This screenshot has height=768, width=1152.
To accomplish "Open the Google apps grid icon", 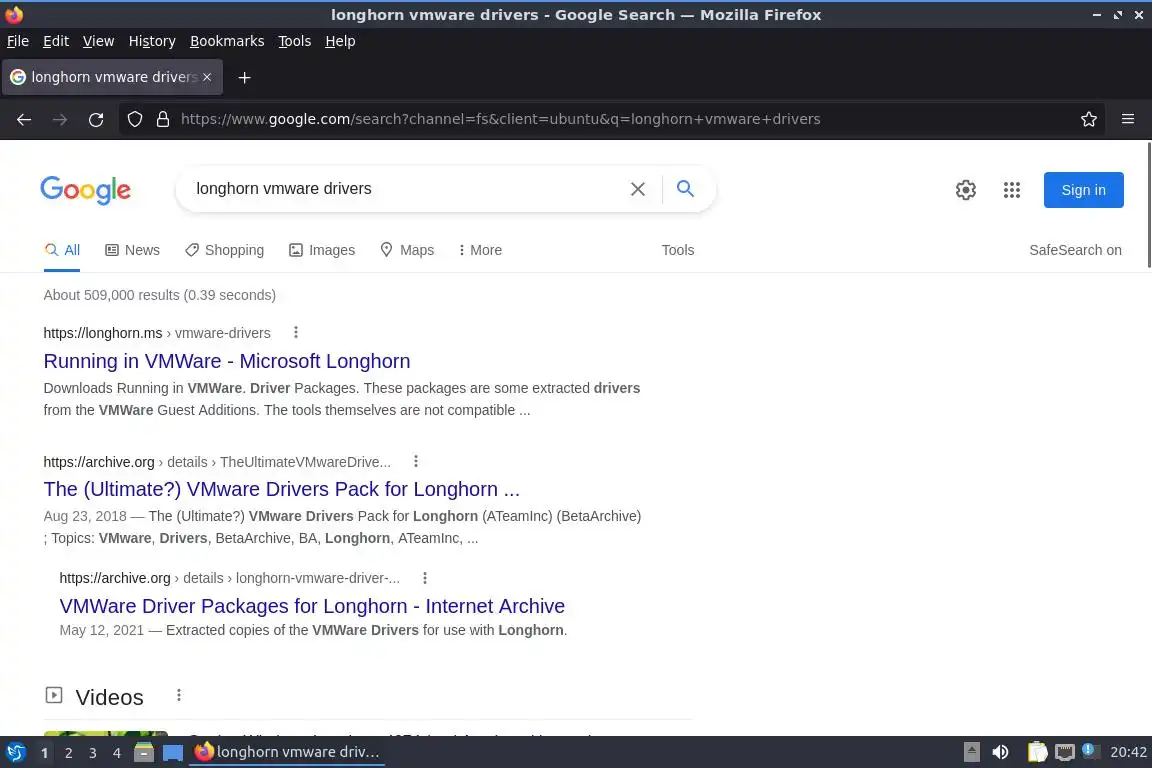I will 1012,190.
